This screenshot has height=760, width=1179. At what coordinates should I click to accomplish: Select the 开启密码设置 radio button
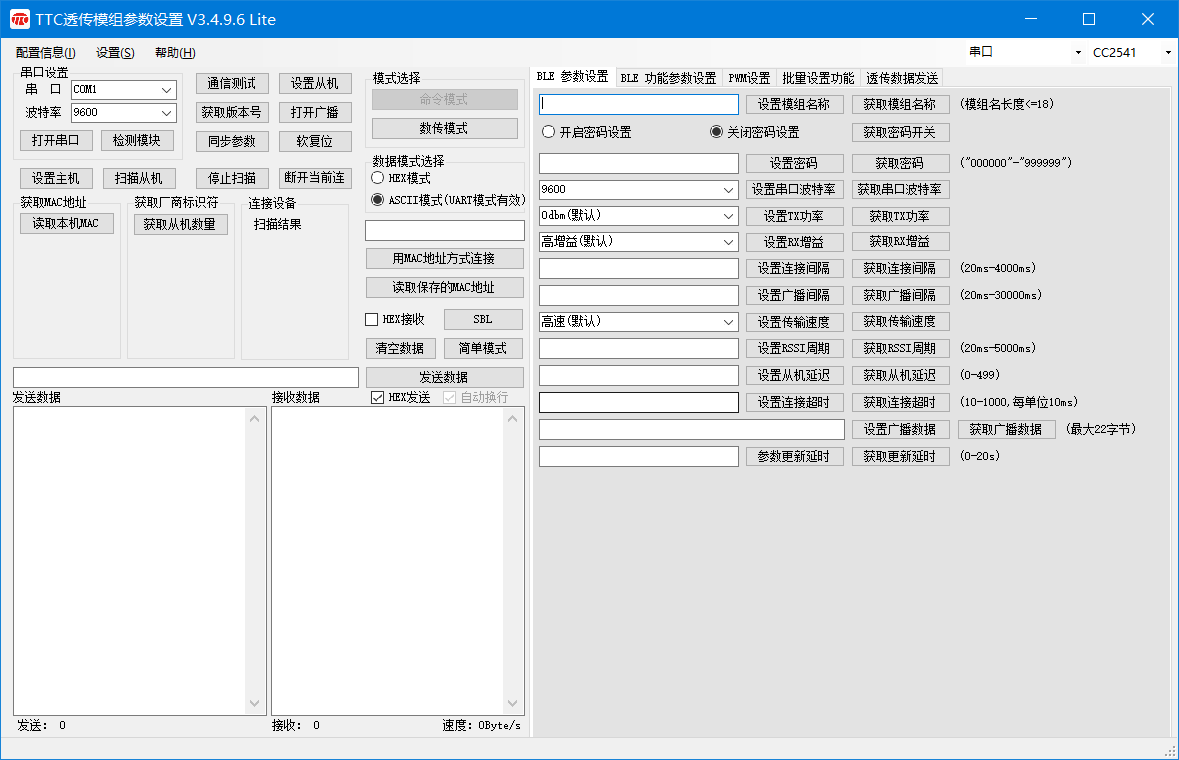(548, 131)
